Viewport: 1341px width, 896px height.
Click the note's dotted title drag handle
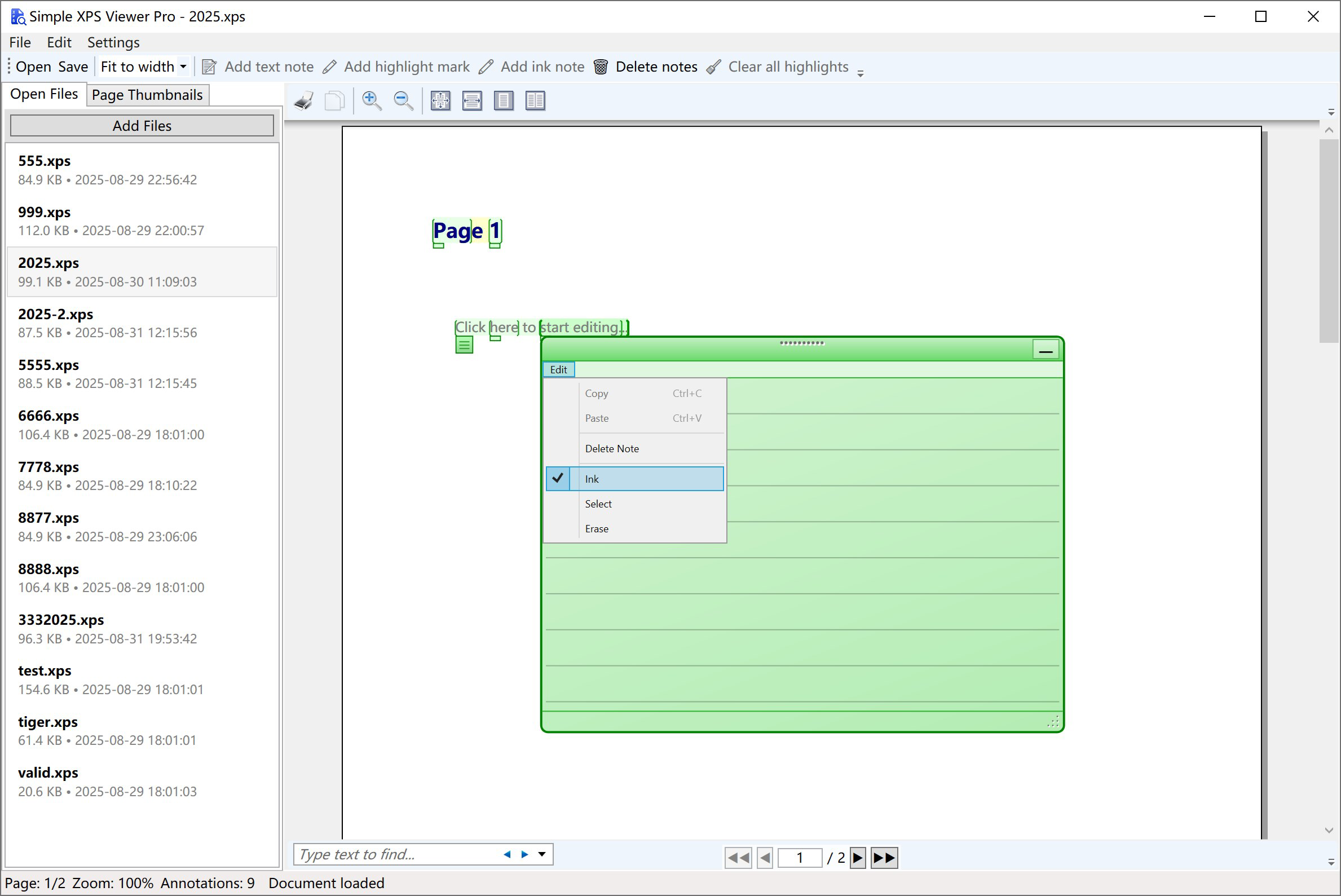(x=802, y=343)
